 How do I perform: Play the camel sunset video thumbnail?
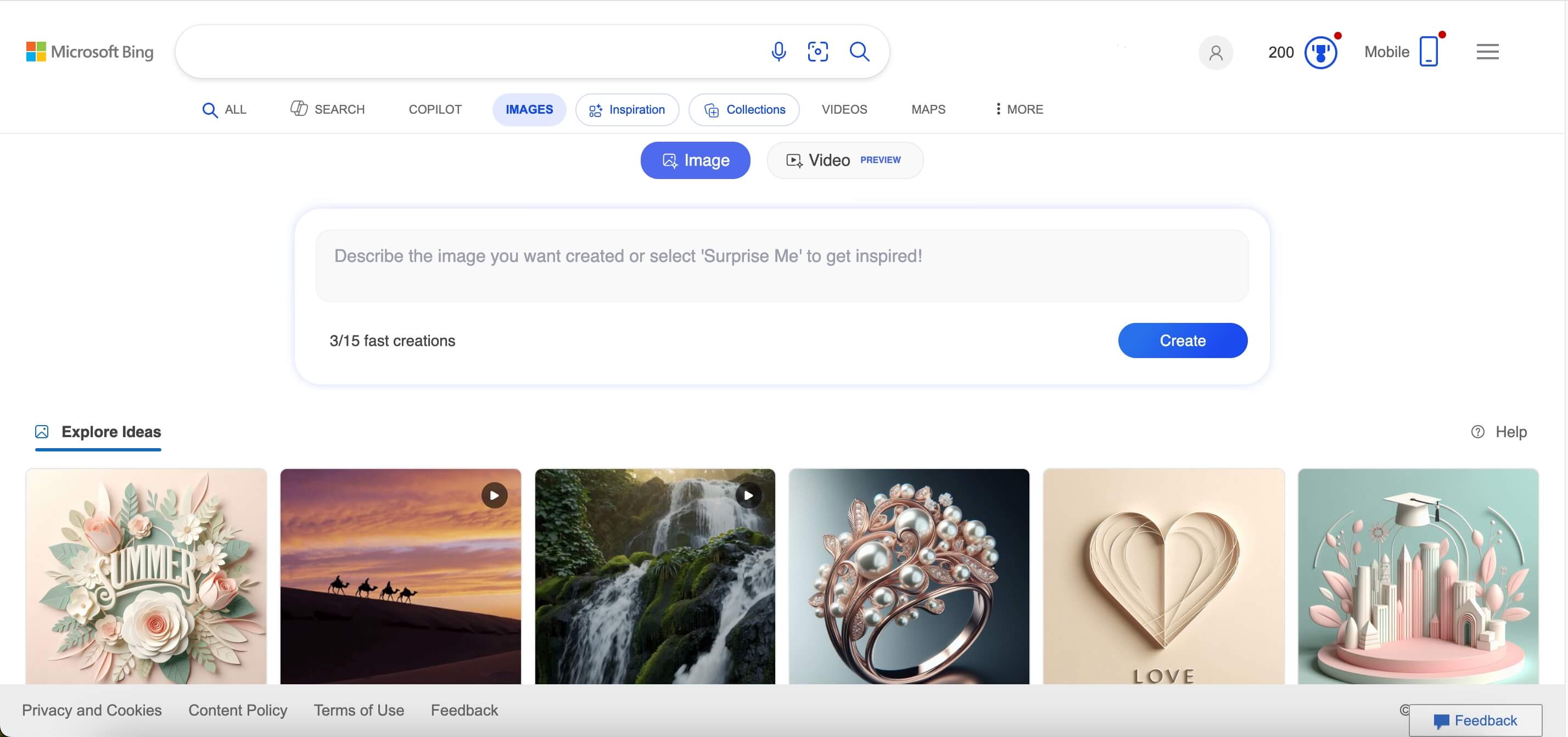click(400, 576)
